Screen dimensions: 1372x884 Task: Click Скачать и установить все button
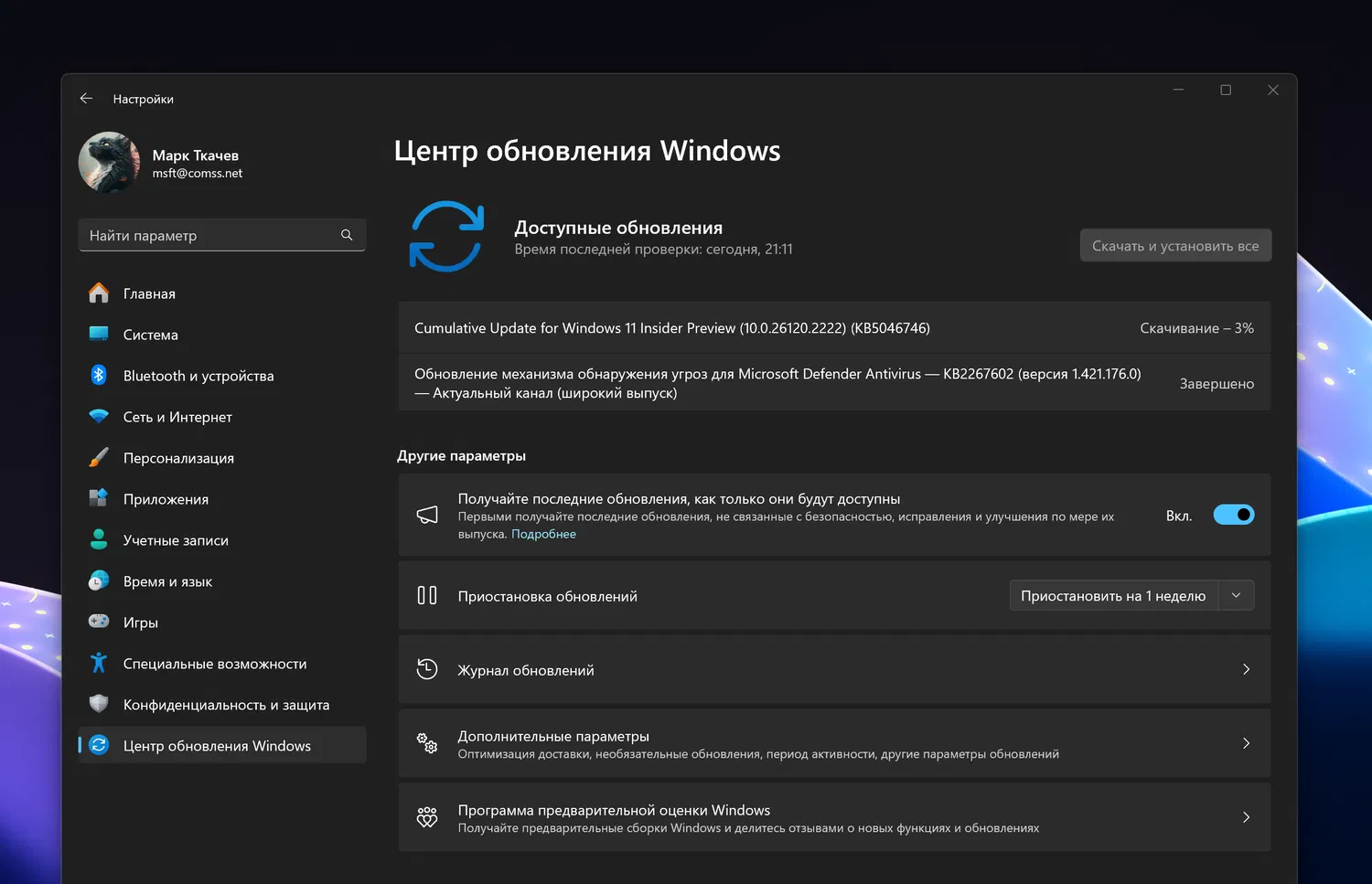pos(1175,245)
